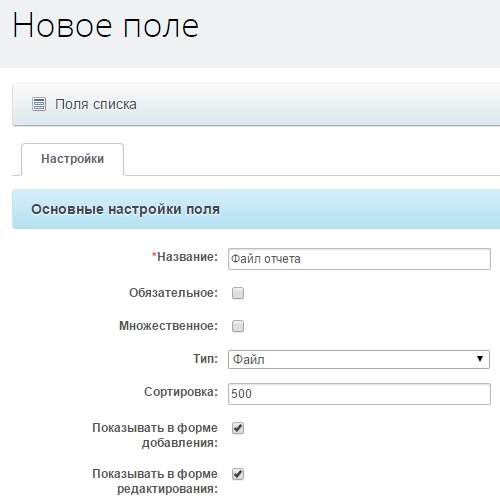Click the Сортировка field with 500

pos(359,394)
